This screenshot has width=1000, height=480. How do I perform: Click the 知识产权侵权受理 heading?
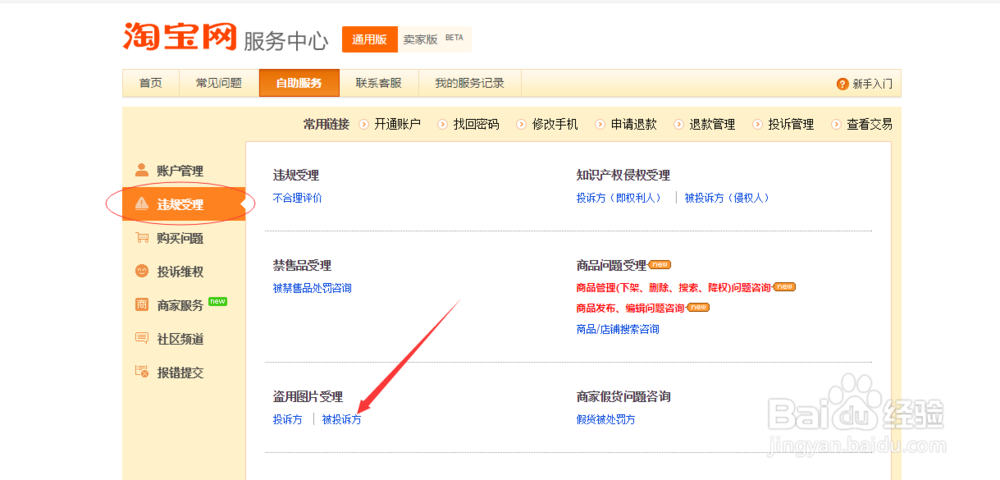click(x=623, y=175)
